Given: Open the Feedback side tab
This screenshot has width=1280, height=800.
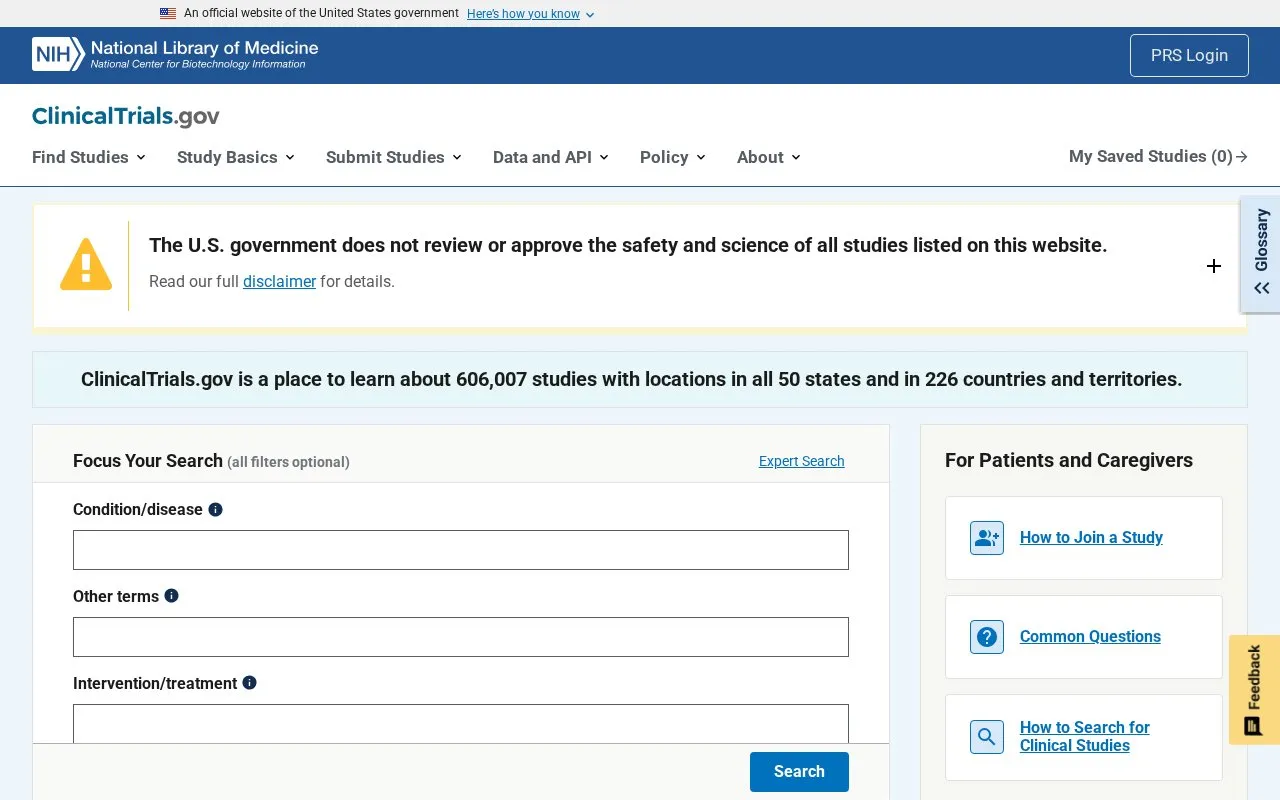Looking at the screenshot, I should [1254, 690].
